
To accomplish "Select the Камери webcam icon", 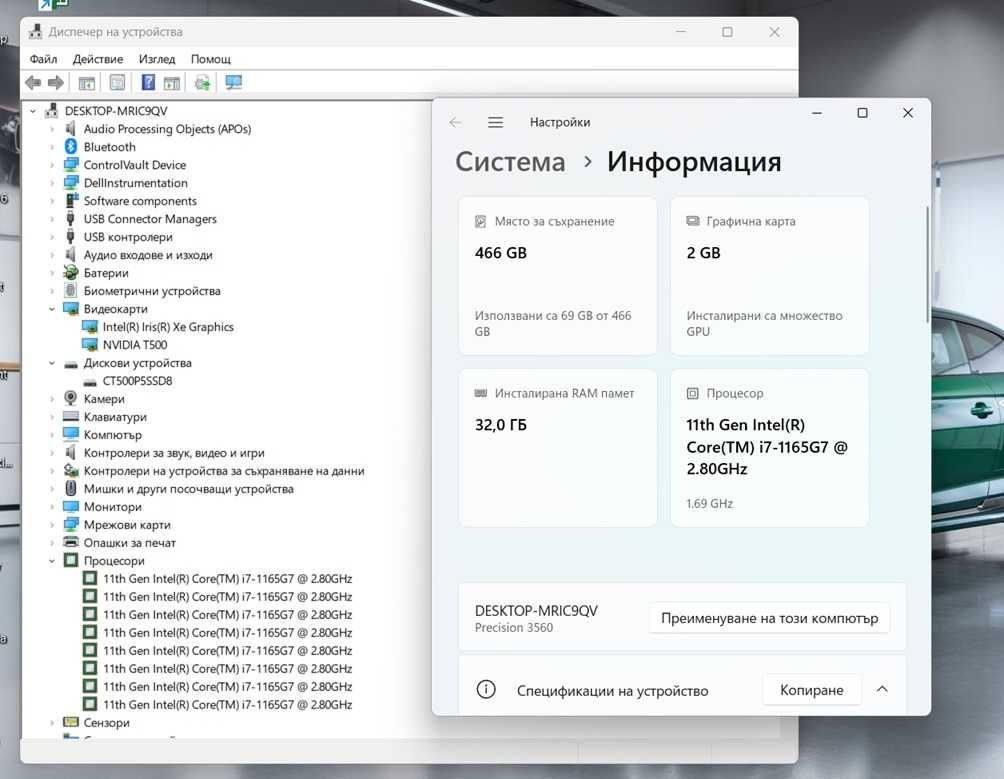I will coord(71,398).
